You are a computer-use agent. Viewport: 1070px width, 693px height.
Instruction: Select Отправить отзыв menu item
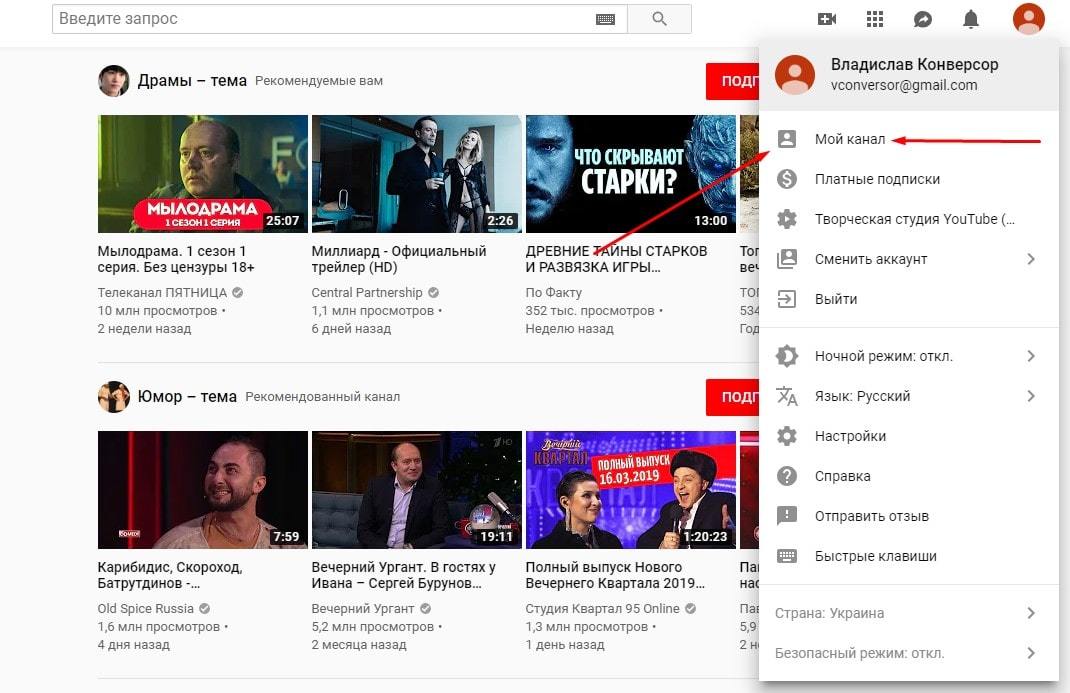(x=909, y=516)
